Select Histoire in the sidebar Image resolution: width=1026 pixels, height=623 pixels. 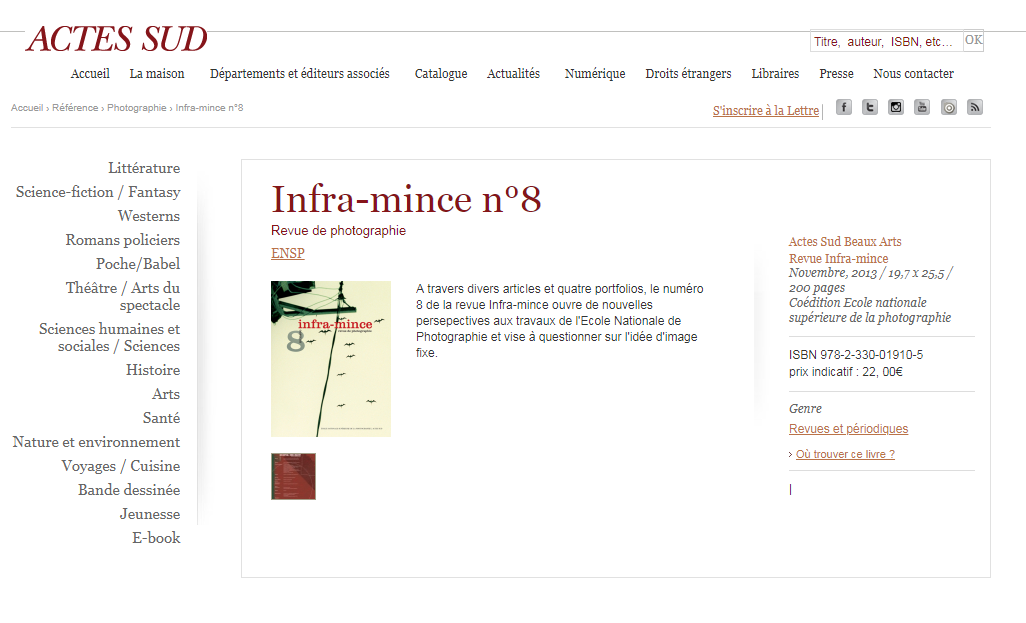[x=153, y=370]
